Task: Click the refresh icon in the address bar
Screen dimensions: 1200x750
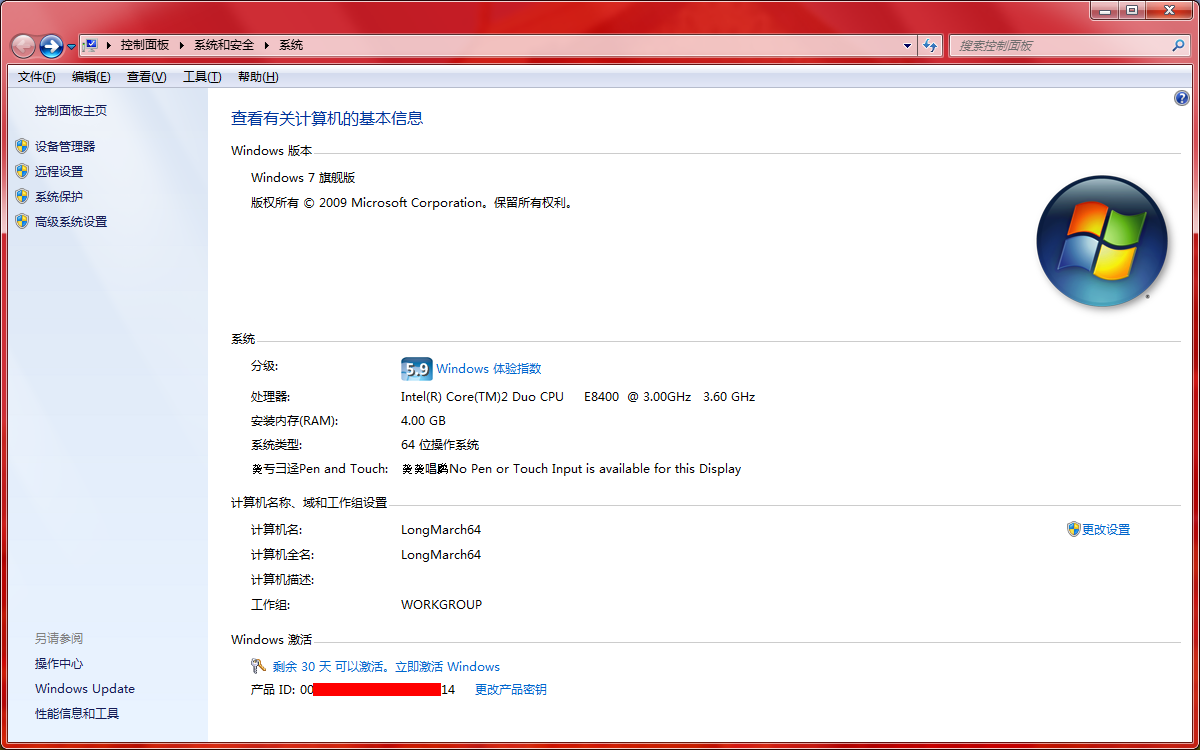Action: click(x=930, y=45)
